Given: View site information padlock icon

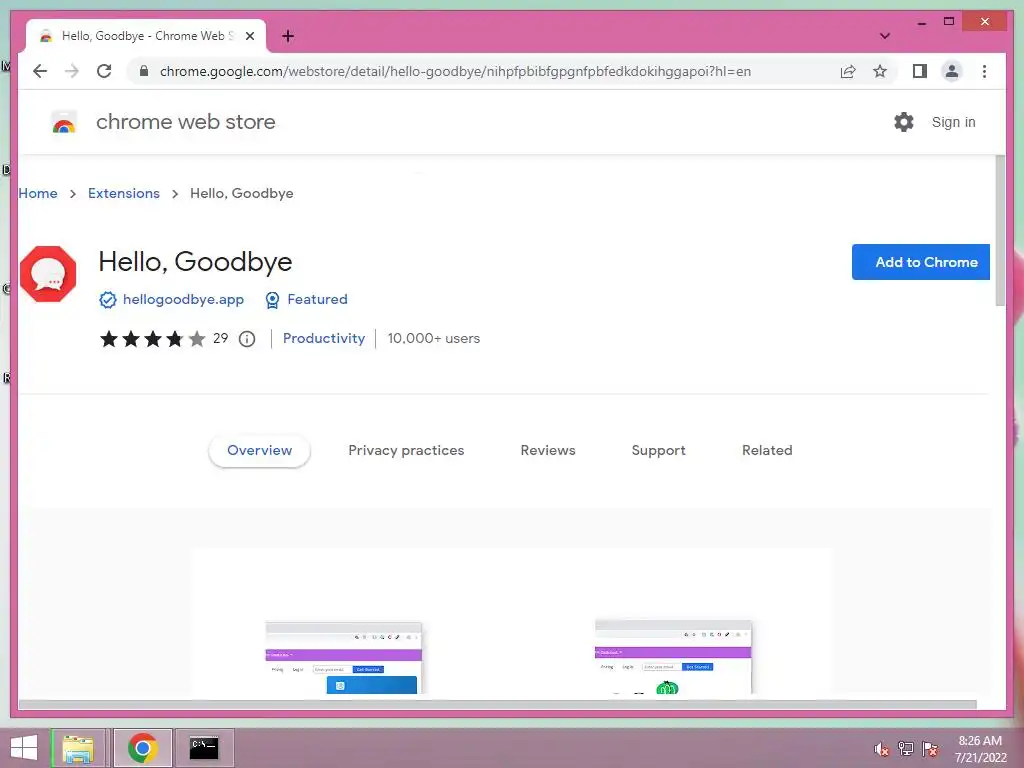Looking at the screenshot, I should [x=144, y=71].
